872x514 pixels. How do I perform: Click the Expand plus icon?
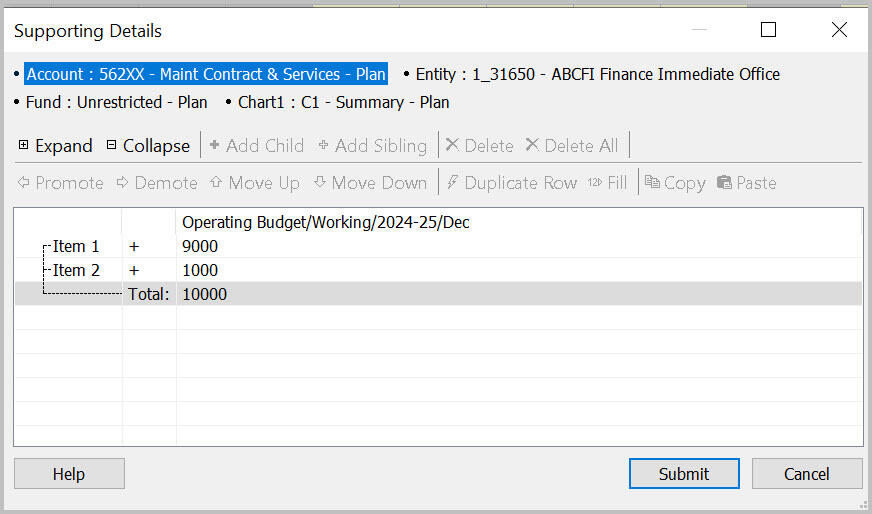tap(23, 145)
